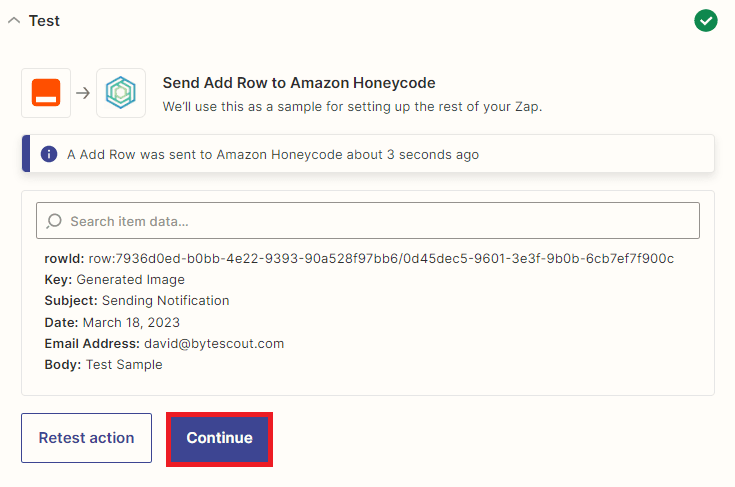The height and width of the screenshot is (487, 735).
Task: Select the Email Address data row
Action: click(x=164, y=343)
